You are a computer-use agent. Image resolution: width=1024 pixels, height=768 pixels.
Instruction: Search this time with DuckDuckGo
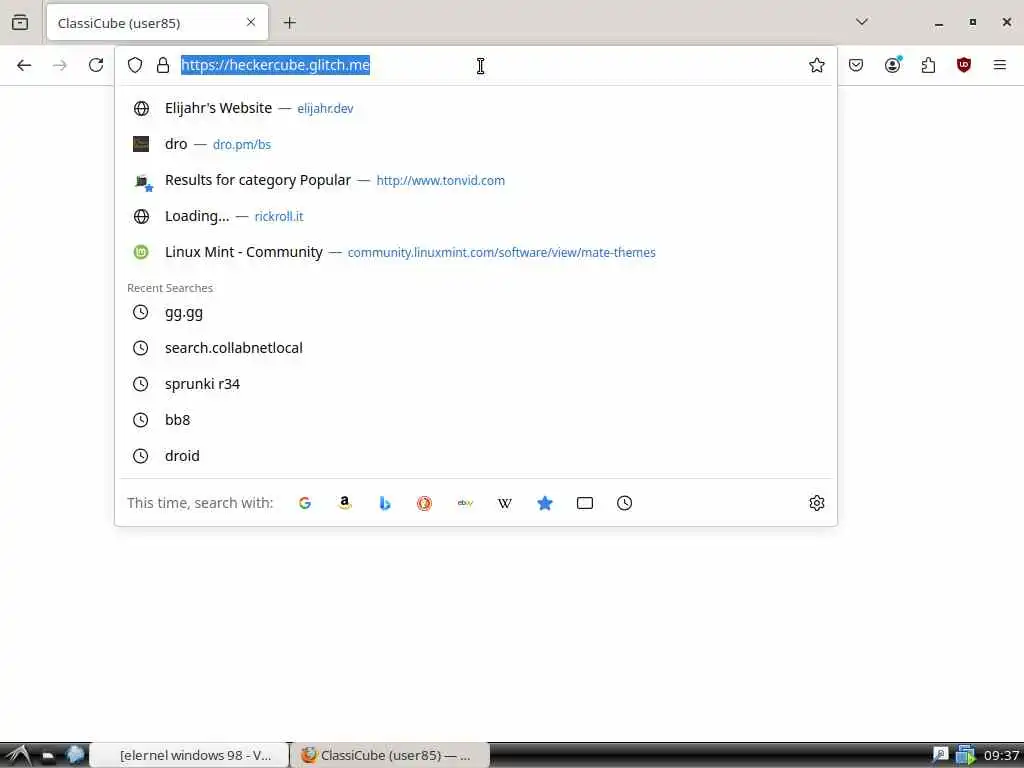pos(424,503)
